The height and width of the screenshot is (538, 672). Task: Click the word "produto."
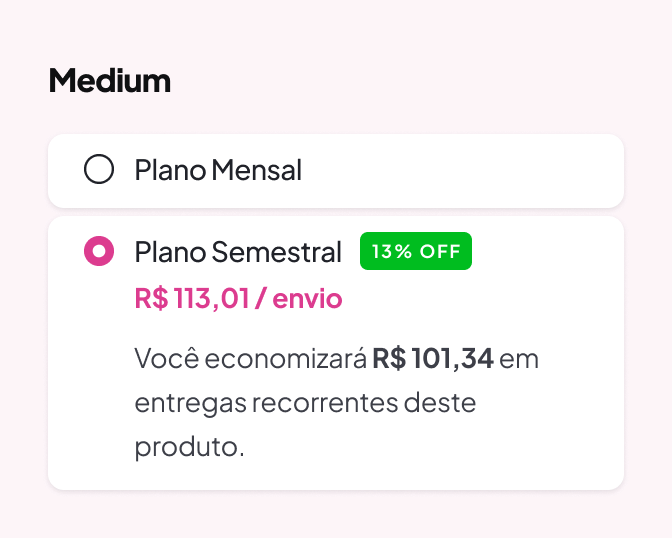189,446
